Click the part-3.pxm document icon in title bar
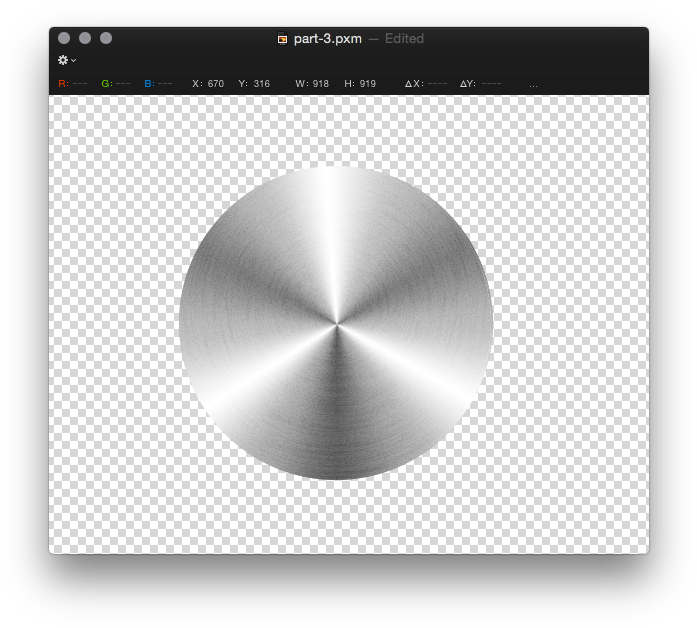The width and height of the screenshot is (697, 628). [x=282, y=39]
